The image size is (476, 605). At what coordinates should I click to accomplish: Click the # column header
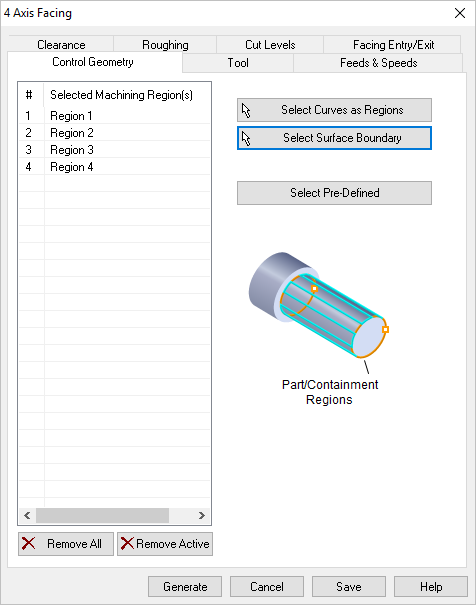coord(31,95)
